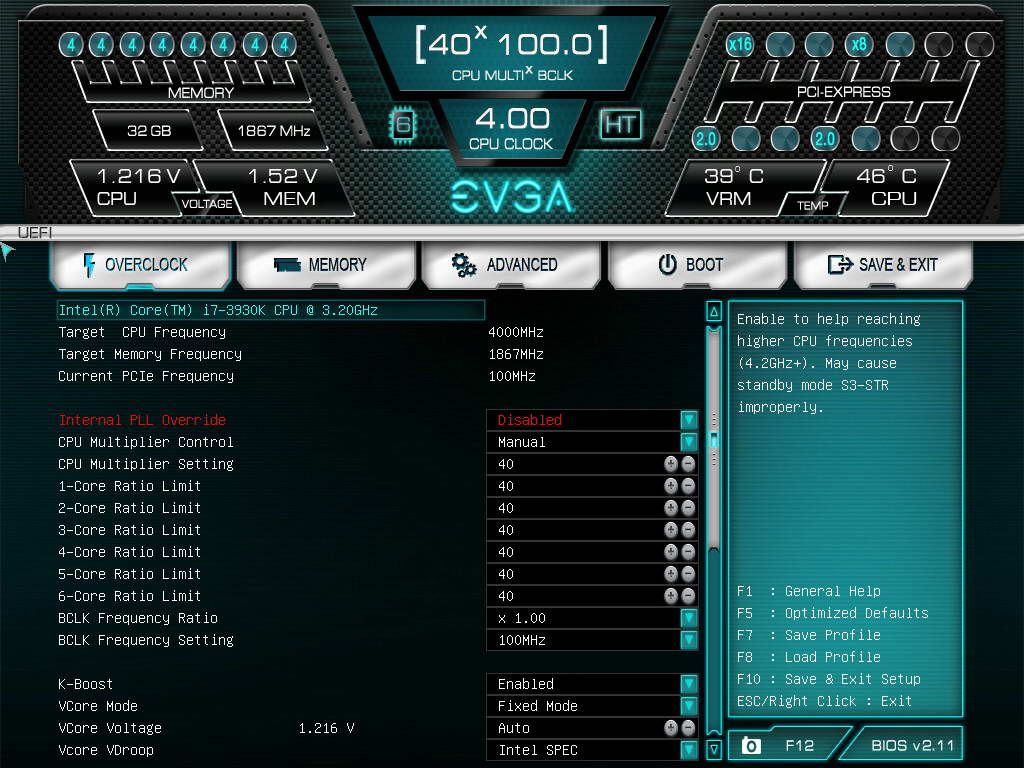Decrease 5-Core Ratio Limit with minus
The image size is (1024, 768).
tap(688, 573)
